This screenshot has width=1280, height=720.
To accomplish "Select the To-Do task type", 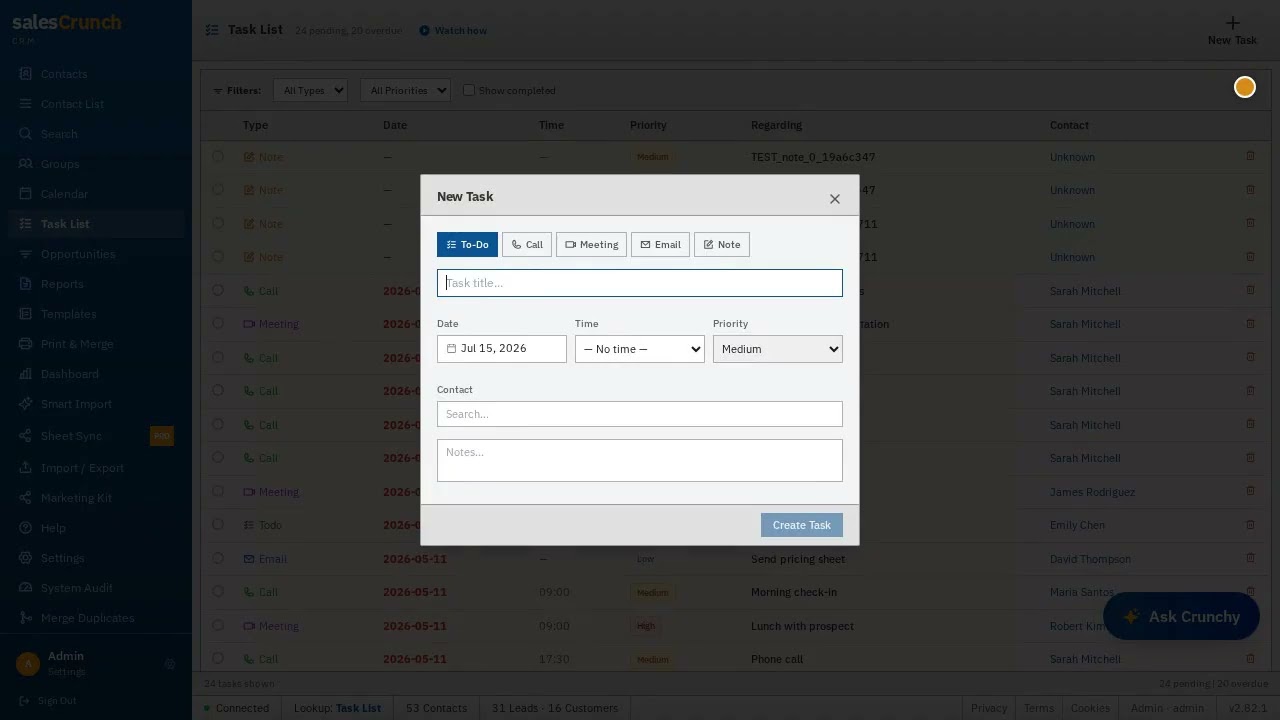I will tap(467, 245).
